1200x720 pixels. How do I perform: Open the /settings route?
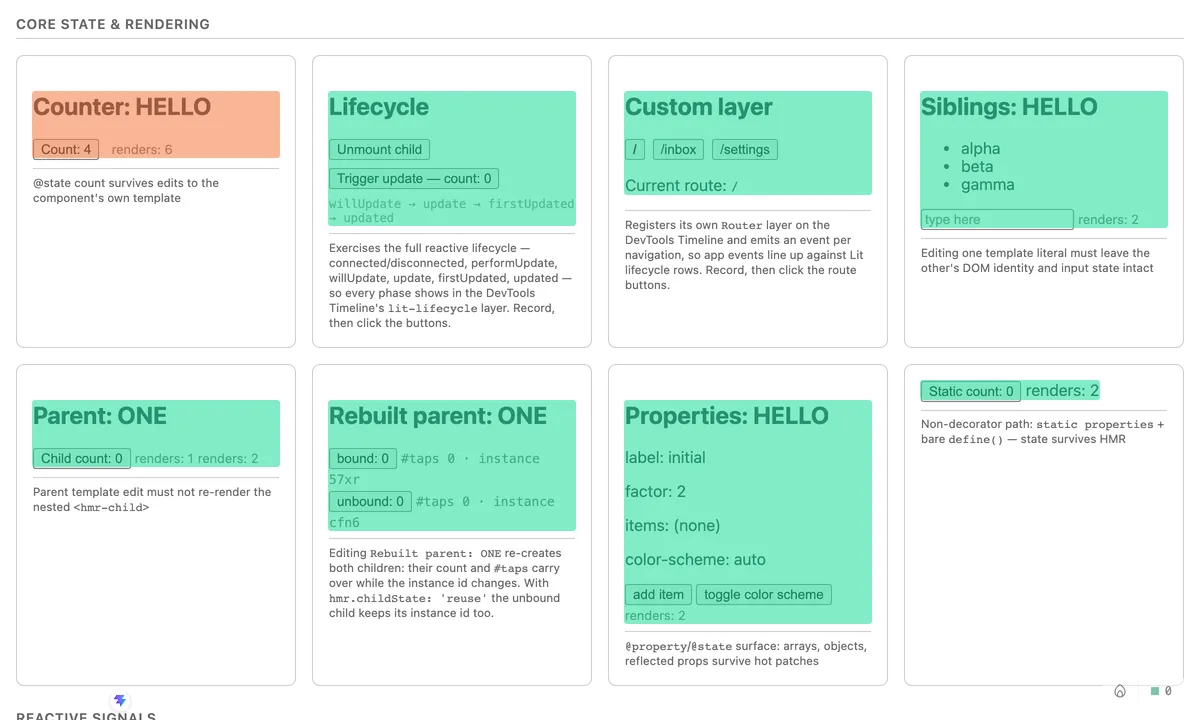click(745, 149)
